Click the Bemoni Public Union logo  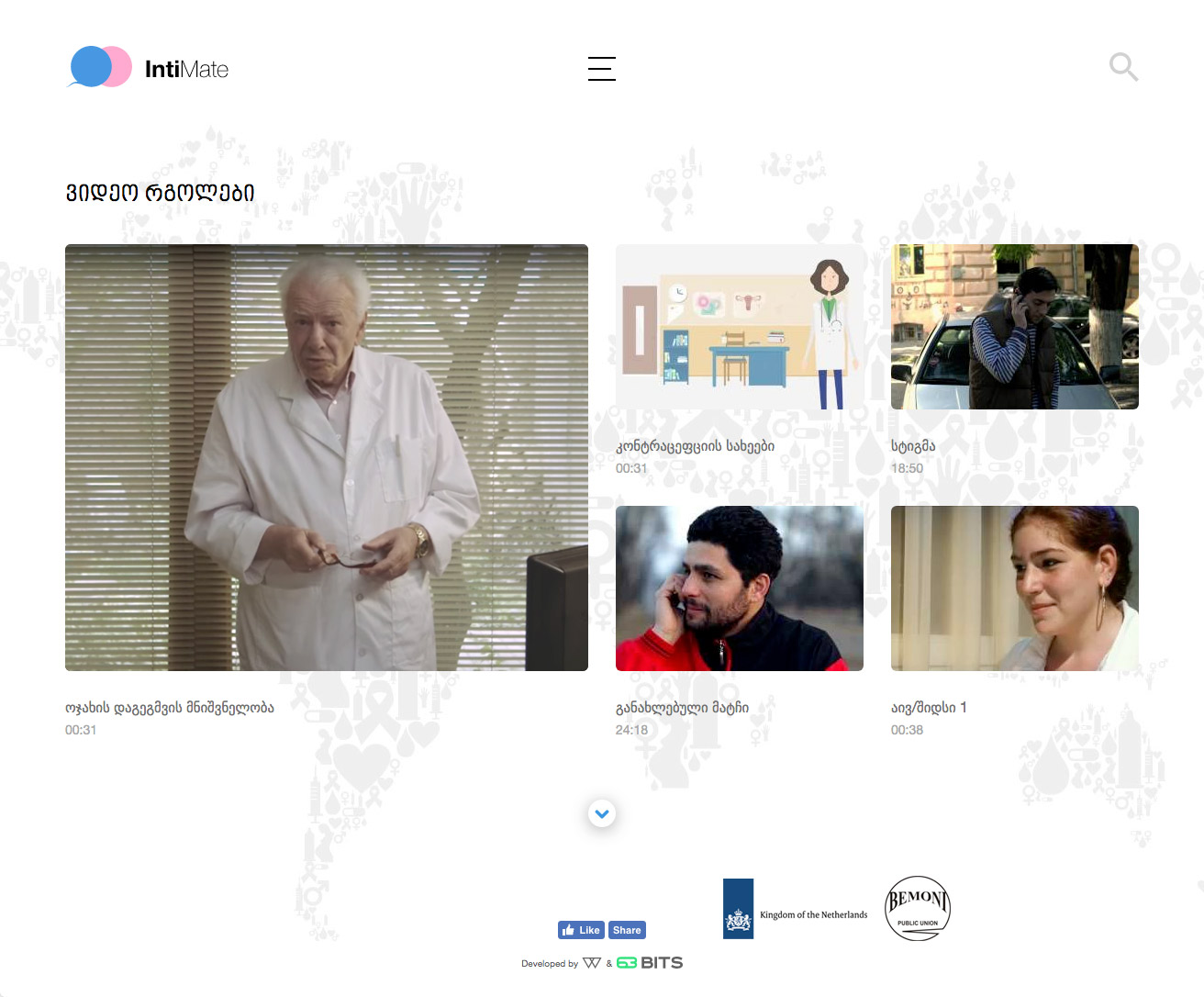click(x=917, y=908)
